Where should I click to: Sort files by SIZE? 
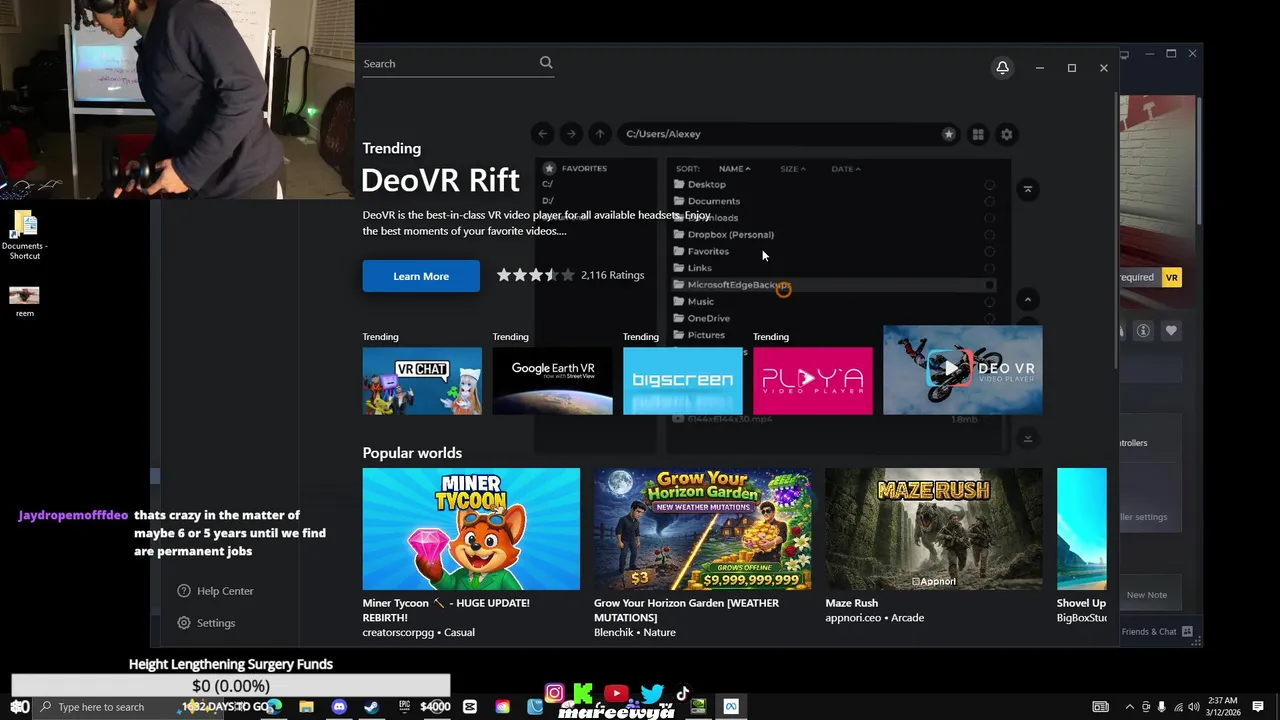792,169
